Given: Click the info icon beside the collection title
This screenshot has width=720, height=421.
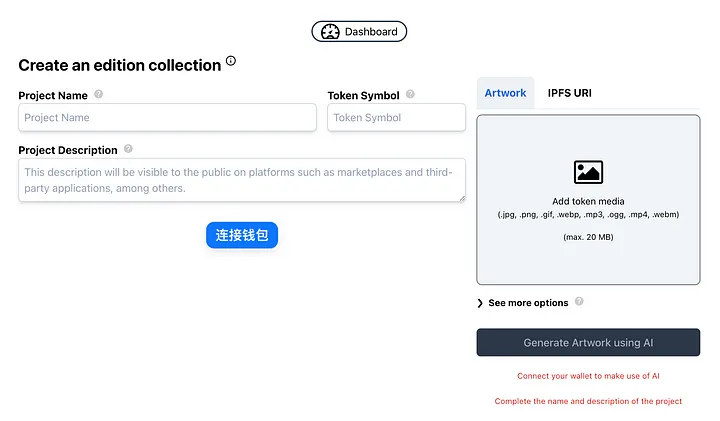Looking at the screenshot, I should (x=231, y=61).
